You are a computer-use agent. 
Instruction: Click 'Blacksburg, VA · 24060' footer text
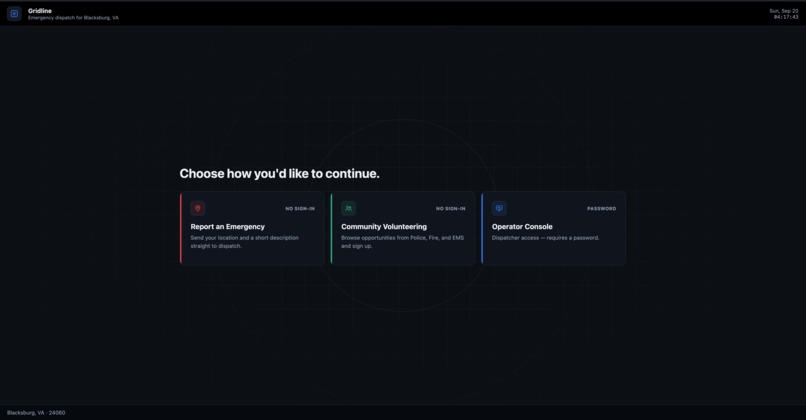36,413
